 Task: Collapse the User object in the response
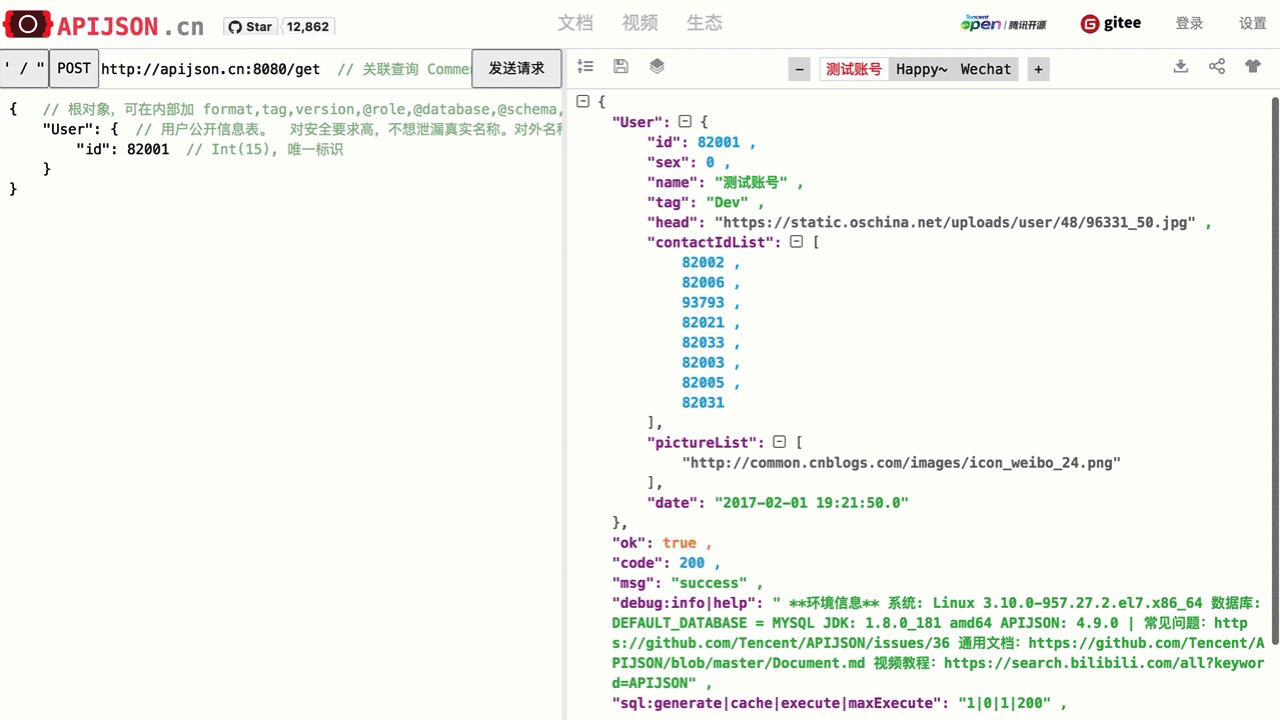685,121
